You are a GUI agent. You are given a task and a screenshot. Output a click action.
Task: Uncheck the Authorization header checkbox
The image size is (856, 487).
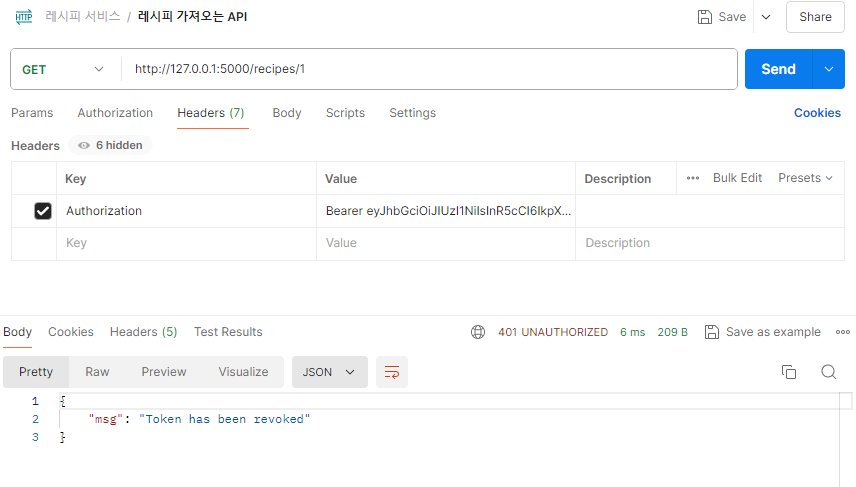43,211
